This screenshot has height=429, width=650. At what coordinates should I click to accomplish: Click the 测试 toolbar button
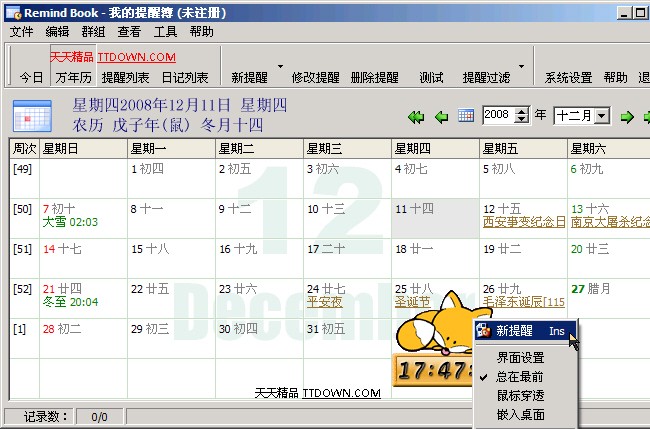pos(431,77)
